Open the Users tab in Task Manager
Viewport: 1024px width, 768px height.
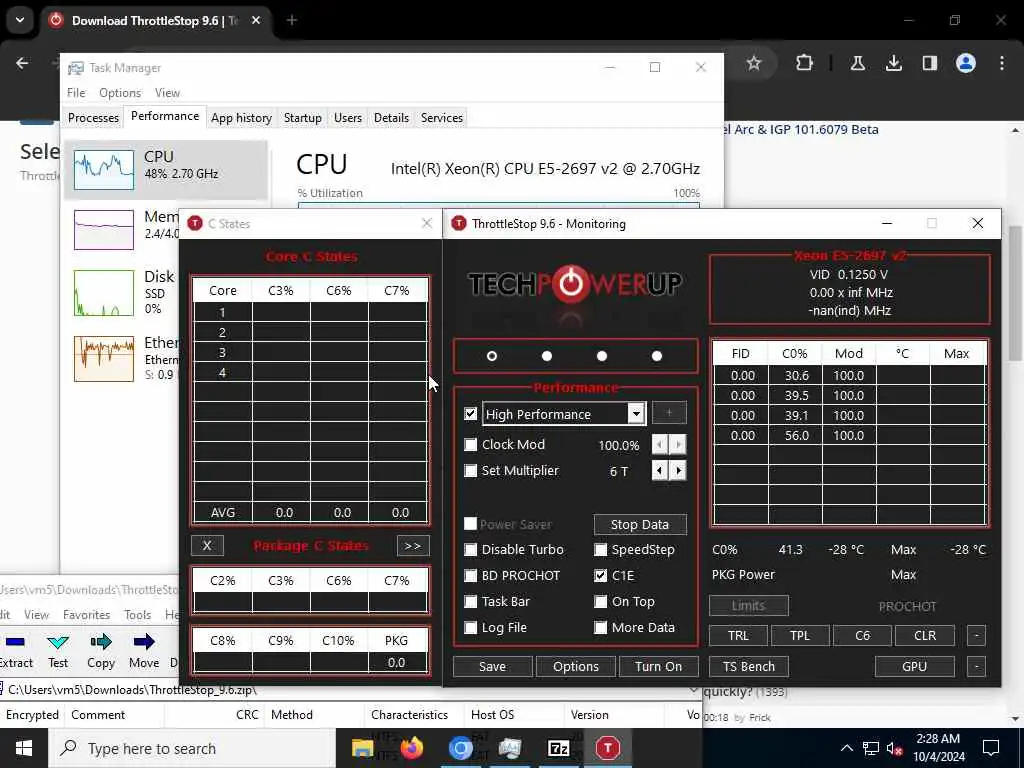pos(347,118)
